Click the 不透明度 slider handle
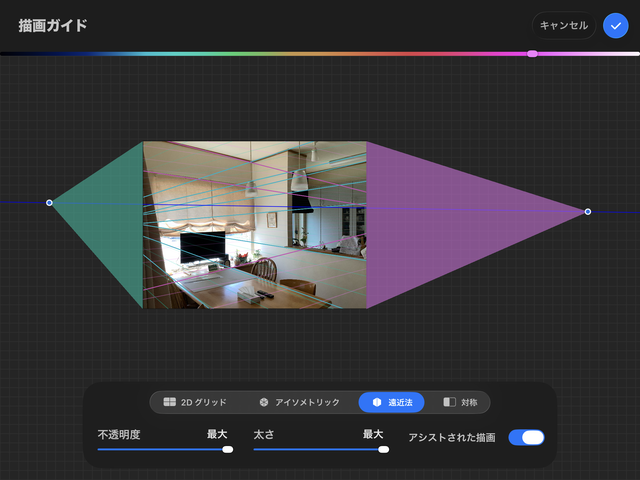640x480 pixels. coord(227,449)
